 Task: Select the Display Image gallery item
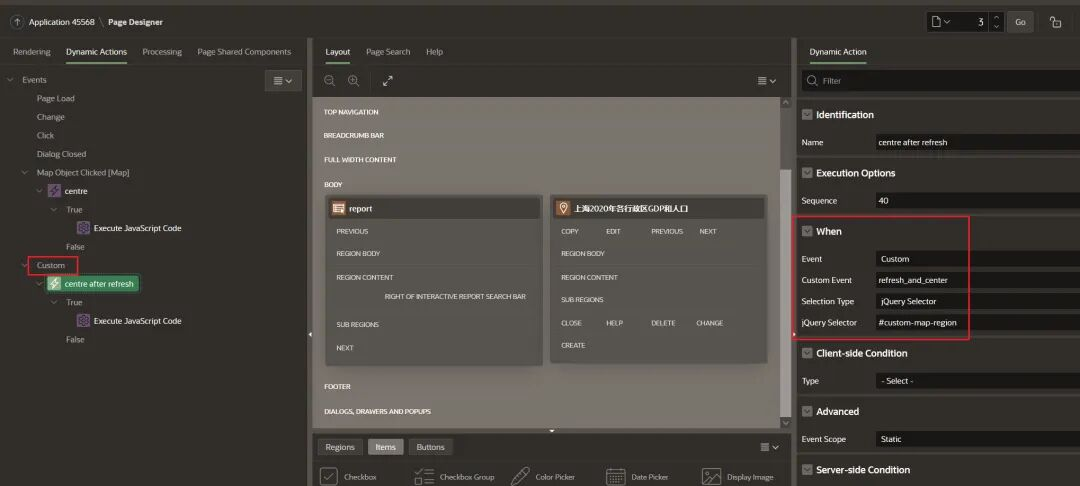[738, 476]
